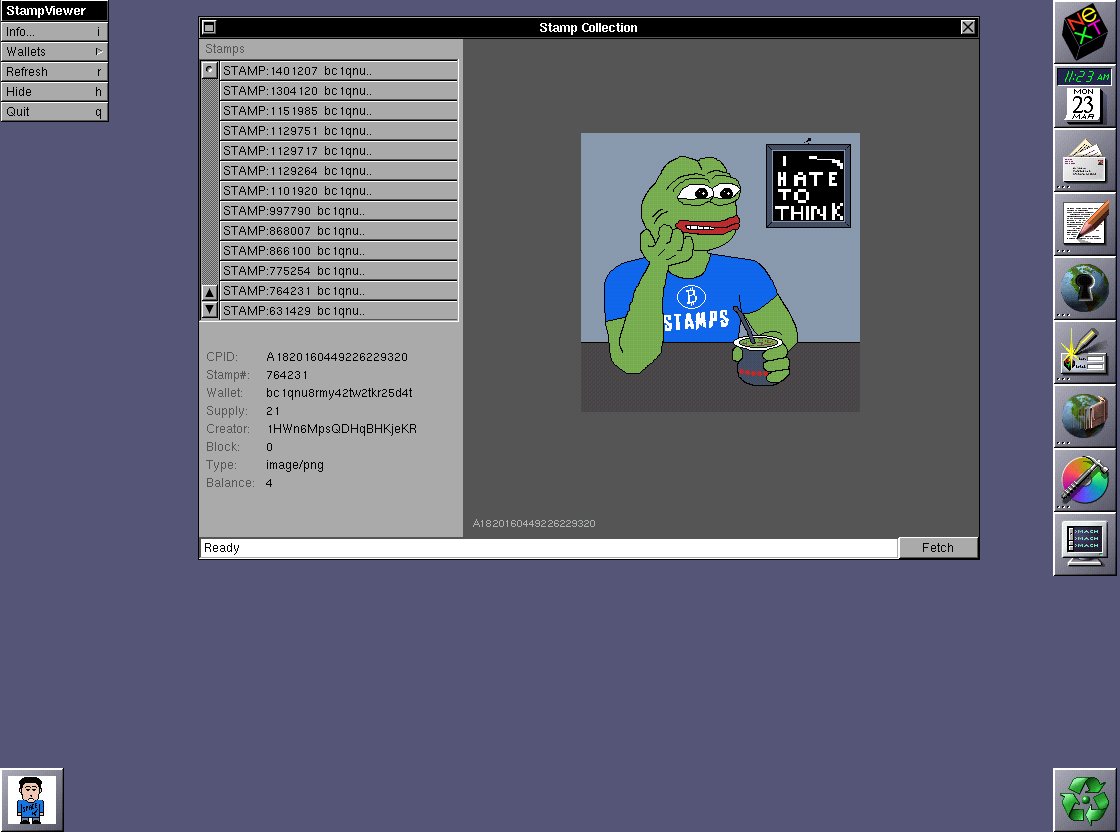Select STAMP:1304120 in the list

click(x=339, y=91)
